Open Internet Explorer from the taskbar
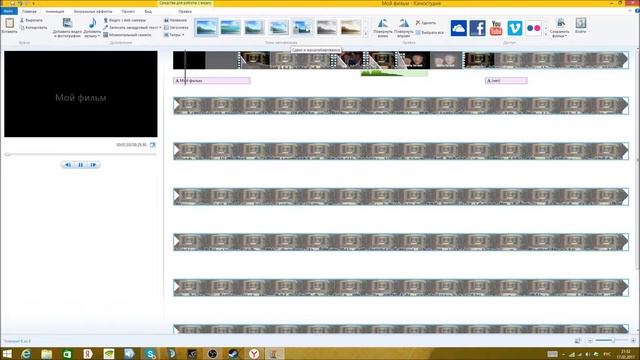 pos(26,354)
